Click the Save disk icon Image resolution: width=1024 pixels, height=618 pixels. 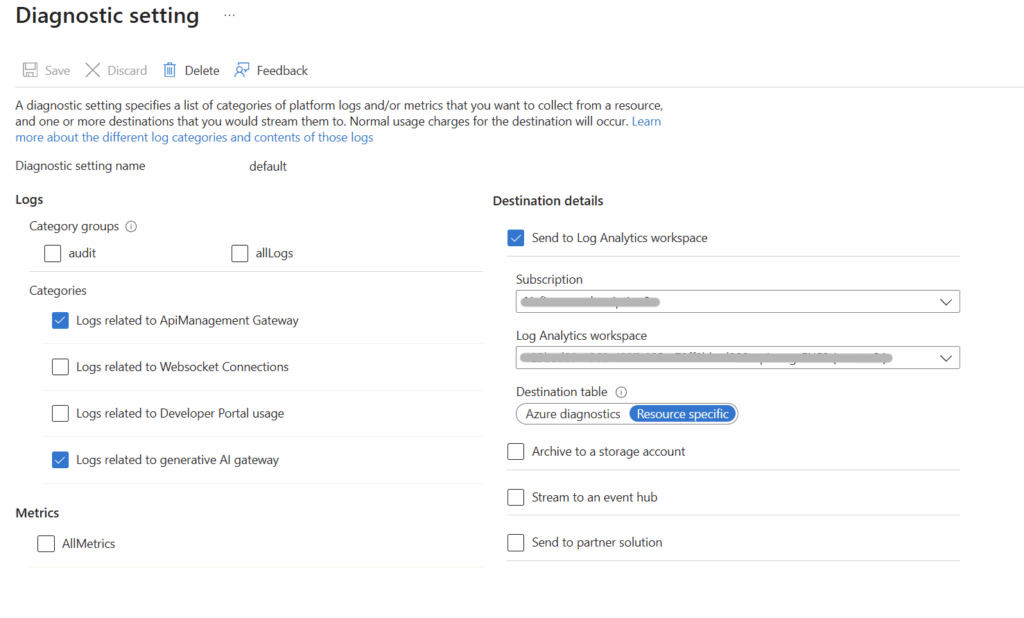click(x=30, y=70)
